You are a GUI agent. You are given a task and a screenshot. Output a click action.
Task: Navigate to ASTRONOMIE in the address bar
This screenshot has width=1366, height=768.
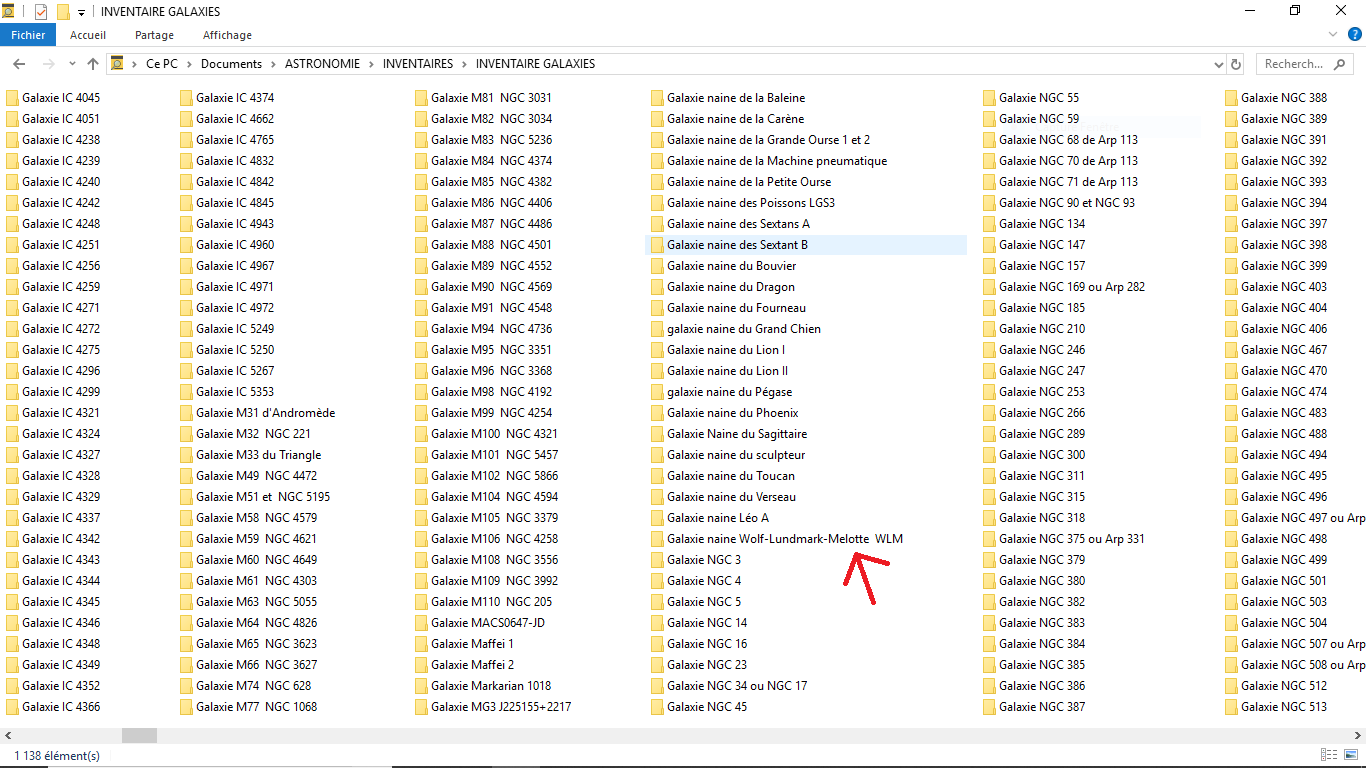[x=322, y=64]
